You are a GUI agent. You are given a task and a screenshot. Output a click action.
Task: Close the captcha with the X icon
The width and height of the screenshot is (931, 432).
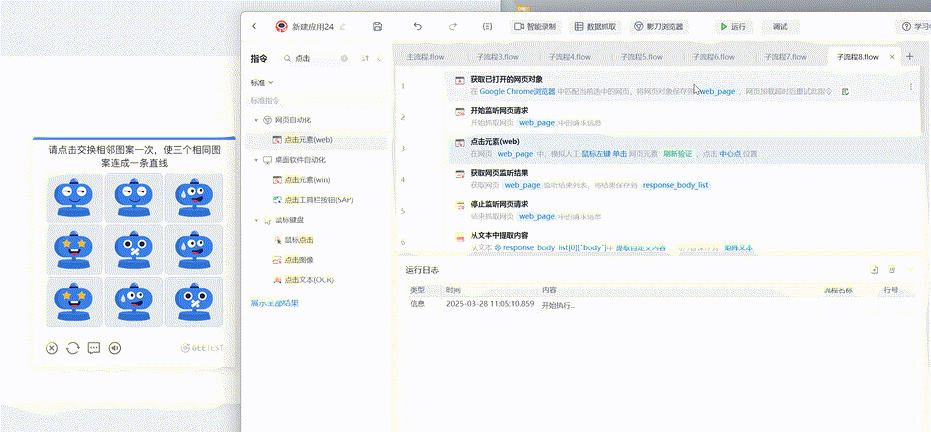point(52,348)
